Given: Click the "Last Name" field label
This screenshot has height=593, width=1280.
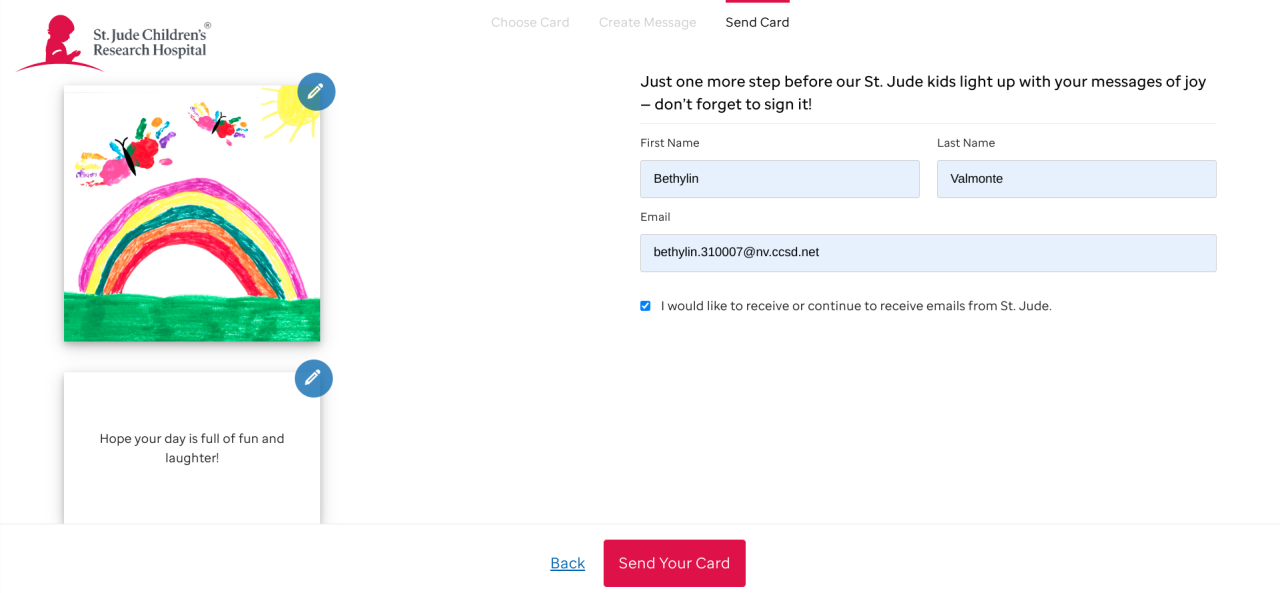Looking at the screenshot, I should [x=965, y=143].
